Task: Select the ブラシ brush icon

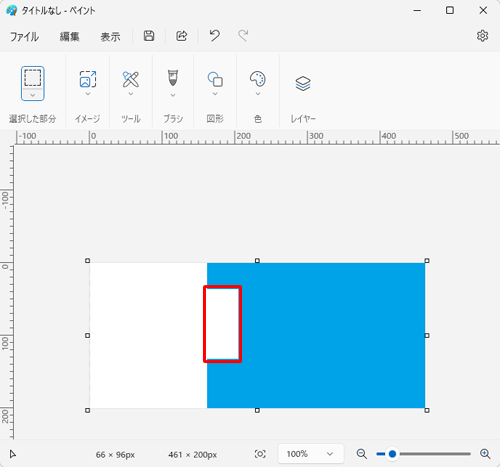Action: (x=173, y=78)
